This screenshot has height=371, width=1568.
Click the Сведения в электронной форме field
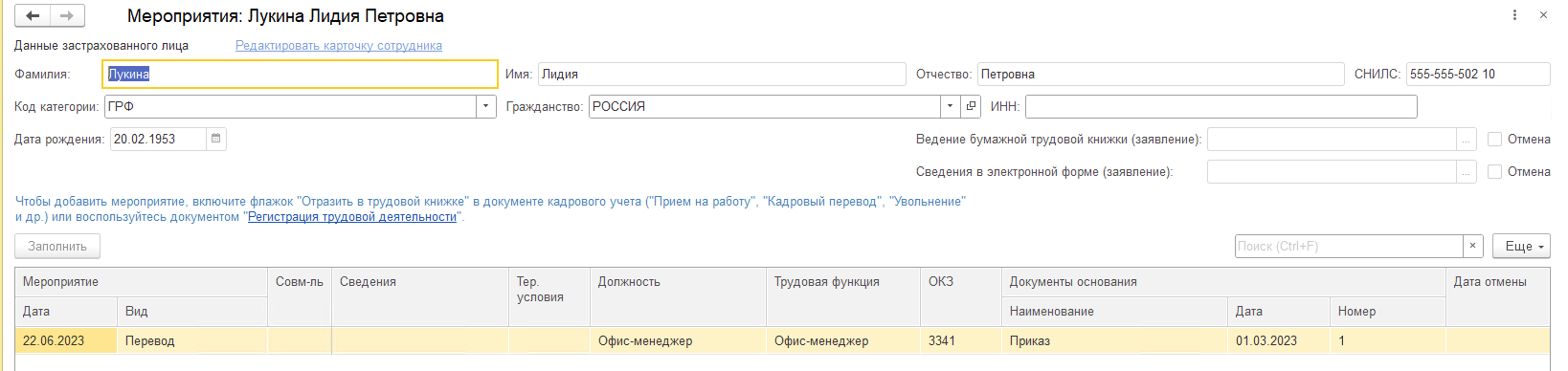click(1332, 172)
